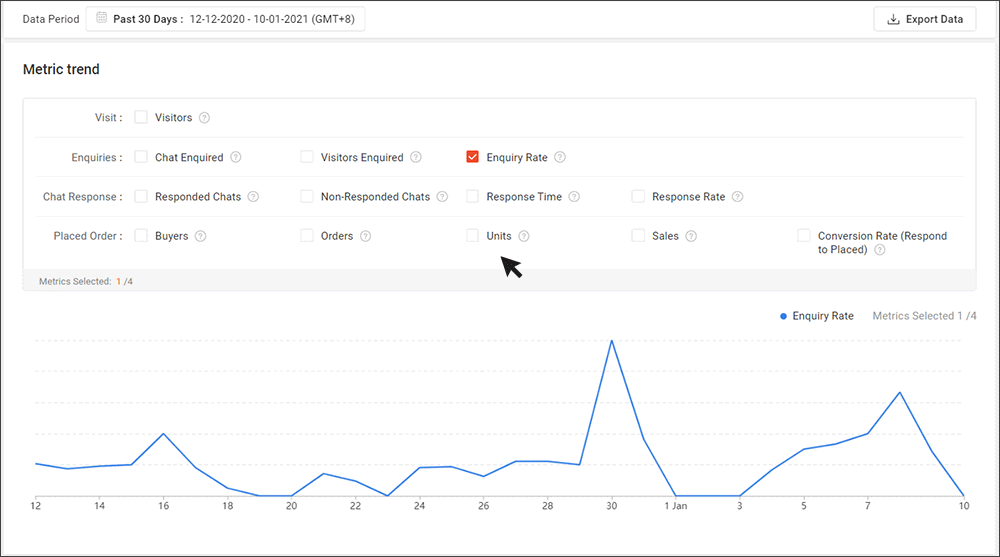1000x557 pixels.
Task: Open help icon next to Conversion Rate
Action: point(879,250)
